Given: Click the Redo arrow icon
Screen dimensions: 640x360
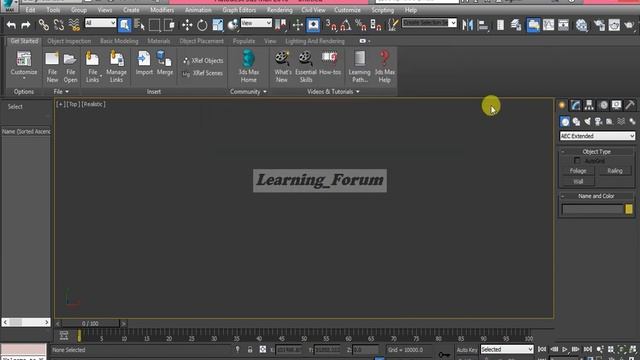Looking at the screenshot, I should click(x=26, y=25).
